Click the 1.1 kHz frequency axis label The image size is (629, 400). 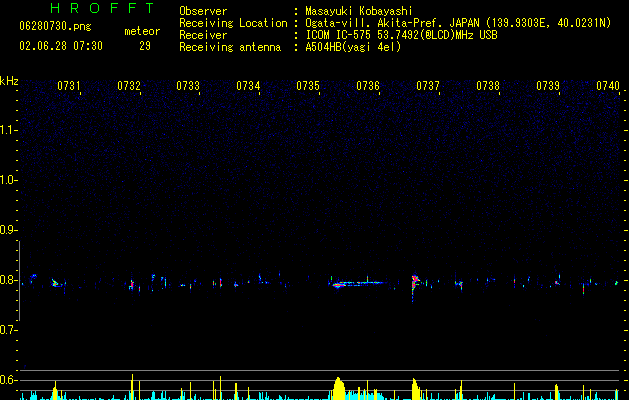8,130
